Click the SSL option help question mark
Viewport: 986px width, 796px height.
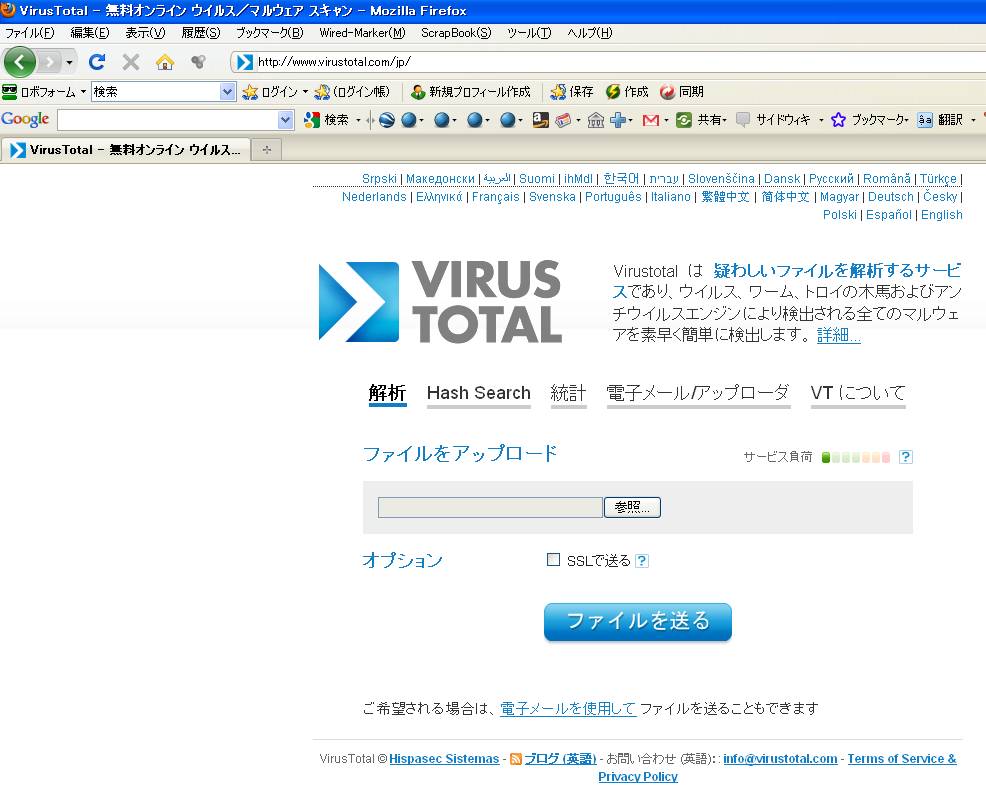tap(641, 560)
